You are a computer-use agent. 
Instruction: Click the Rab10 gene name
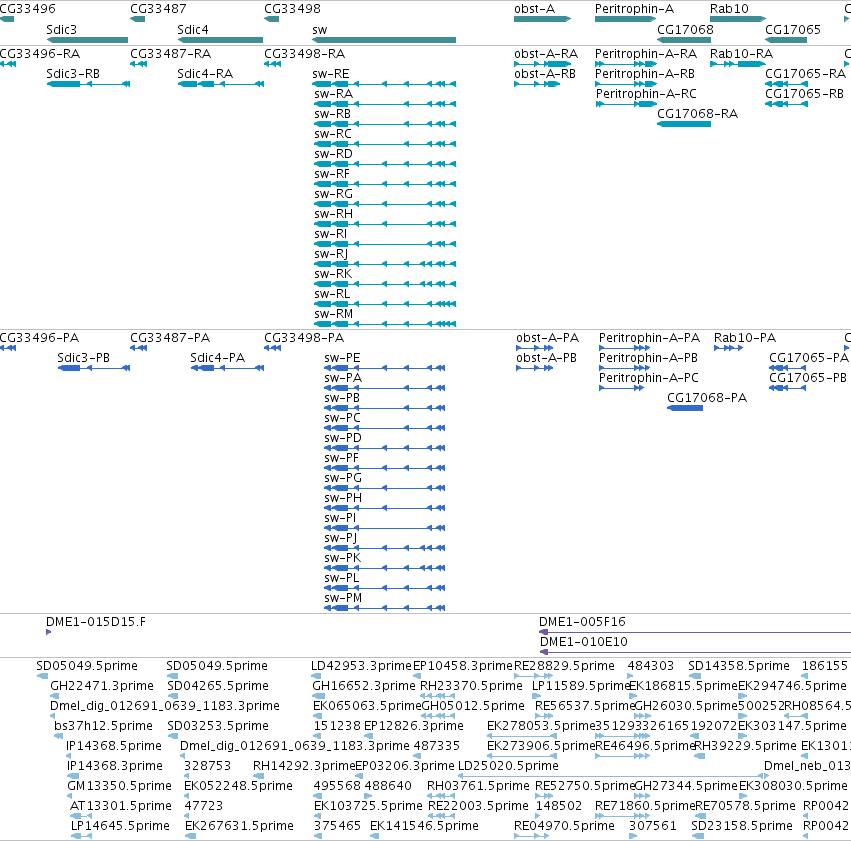pyautogui.click(x=729, y=9)
